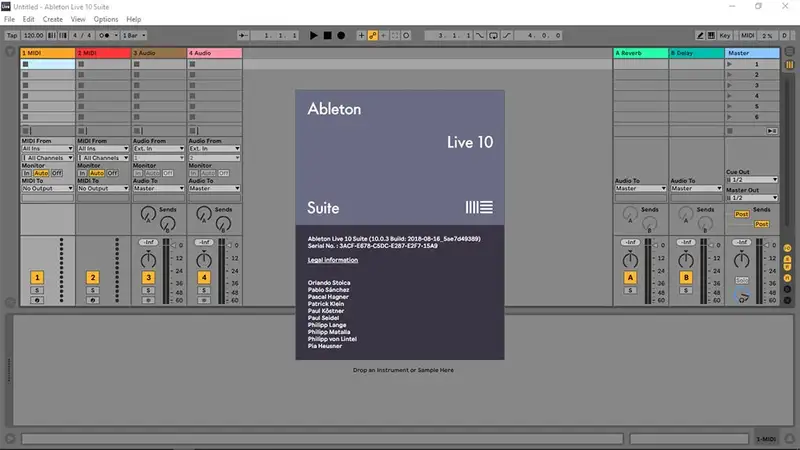
Task: Open All Channels dropdown on track 2 MIDI
Action: [x=103, y=158]
